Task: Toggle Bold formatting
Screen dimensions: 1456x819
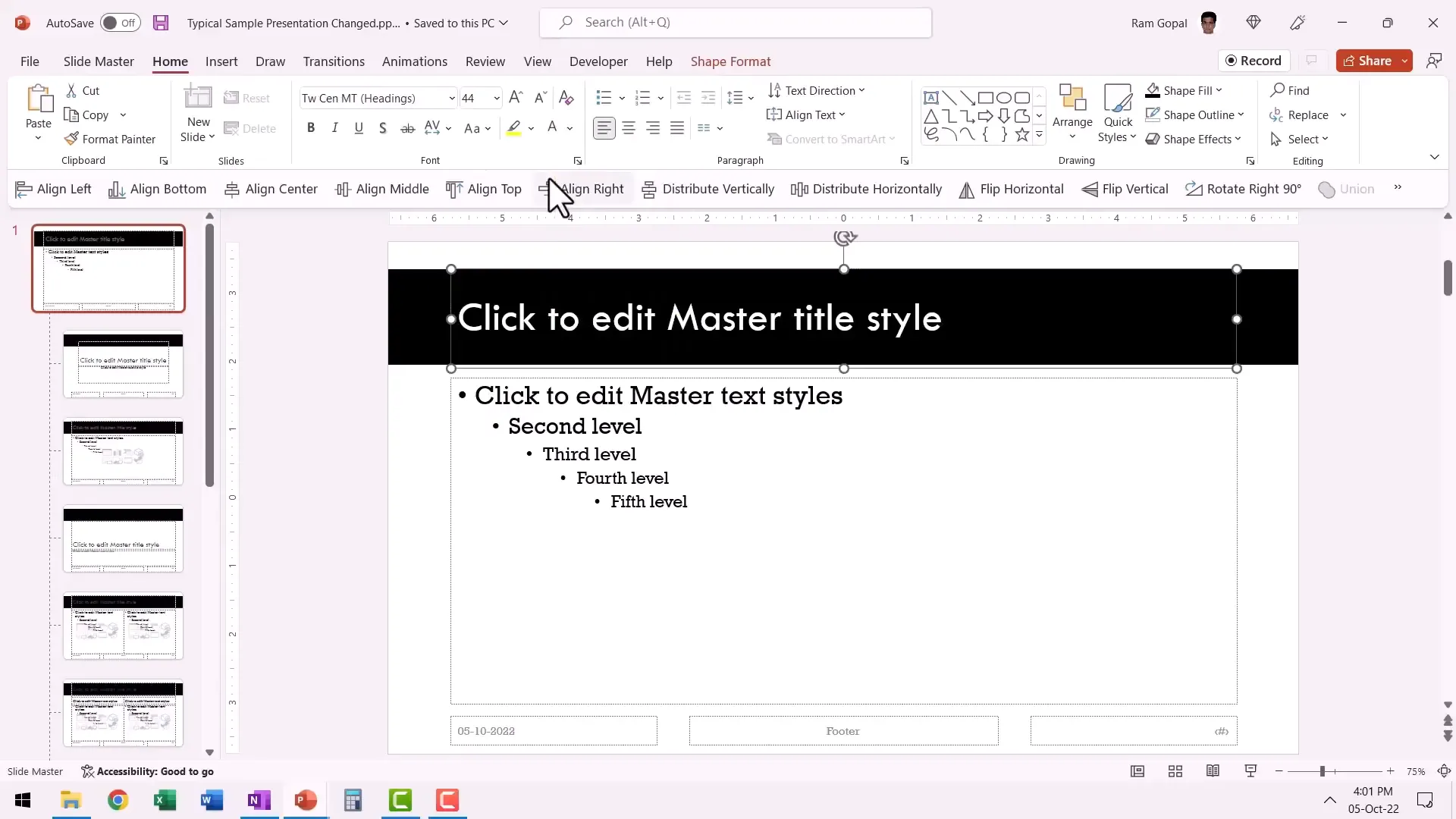Action: (x=311, y=128)
